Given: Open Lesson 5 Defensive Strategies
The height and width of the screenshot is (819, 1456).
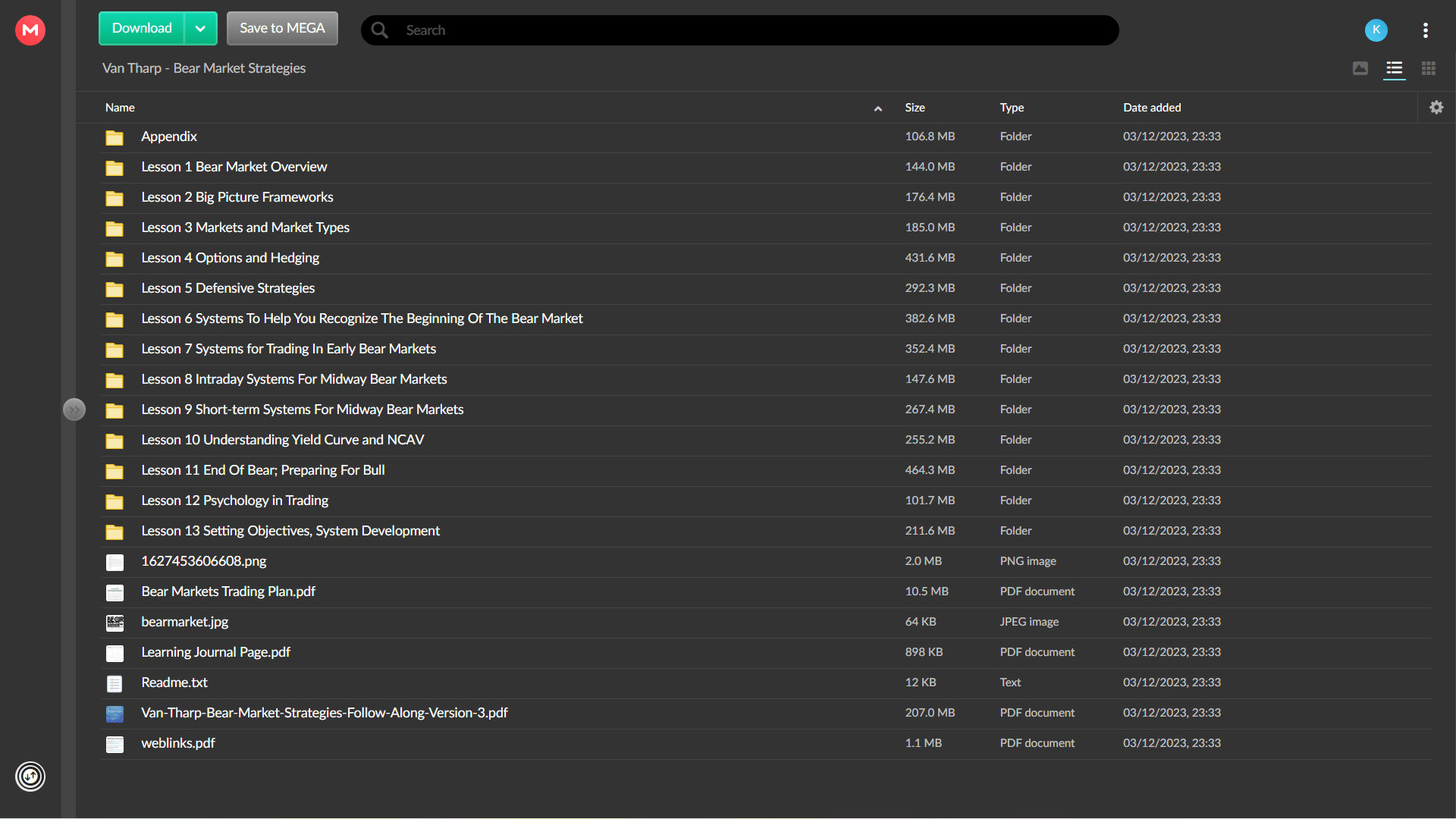Looking at the screenshot, I should [x=228, y=288].
